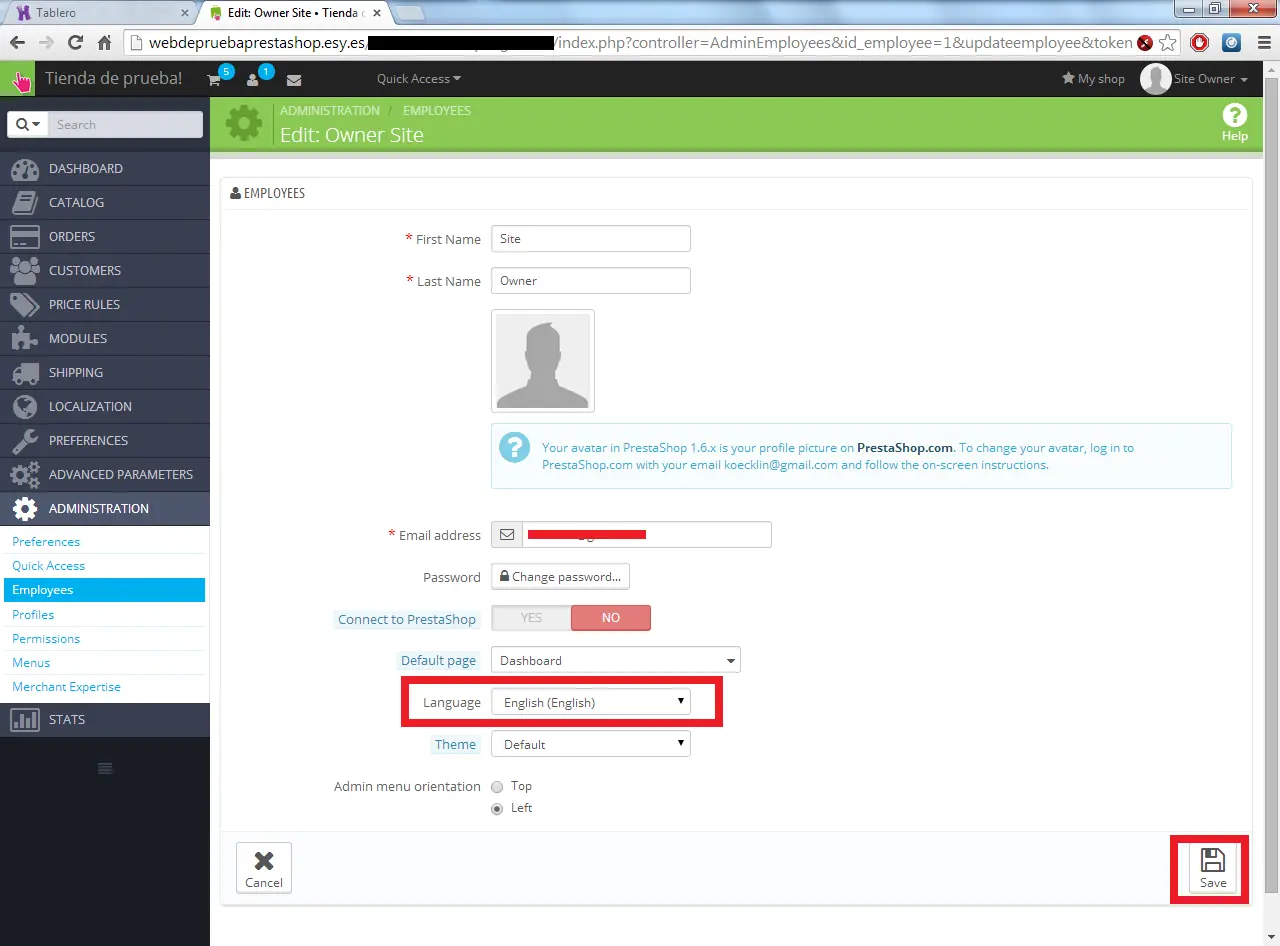This screenshot has height=946, width=1280.
Task: Open the Catalog section
Action: pos(105,202)
